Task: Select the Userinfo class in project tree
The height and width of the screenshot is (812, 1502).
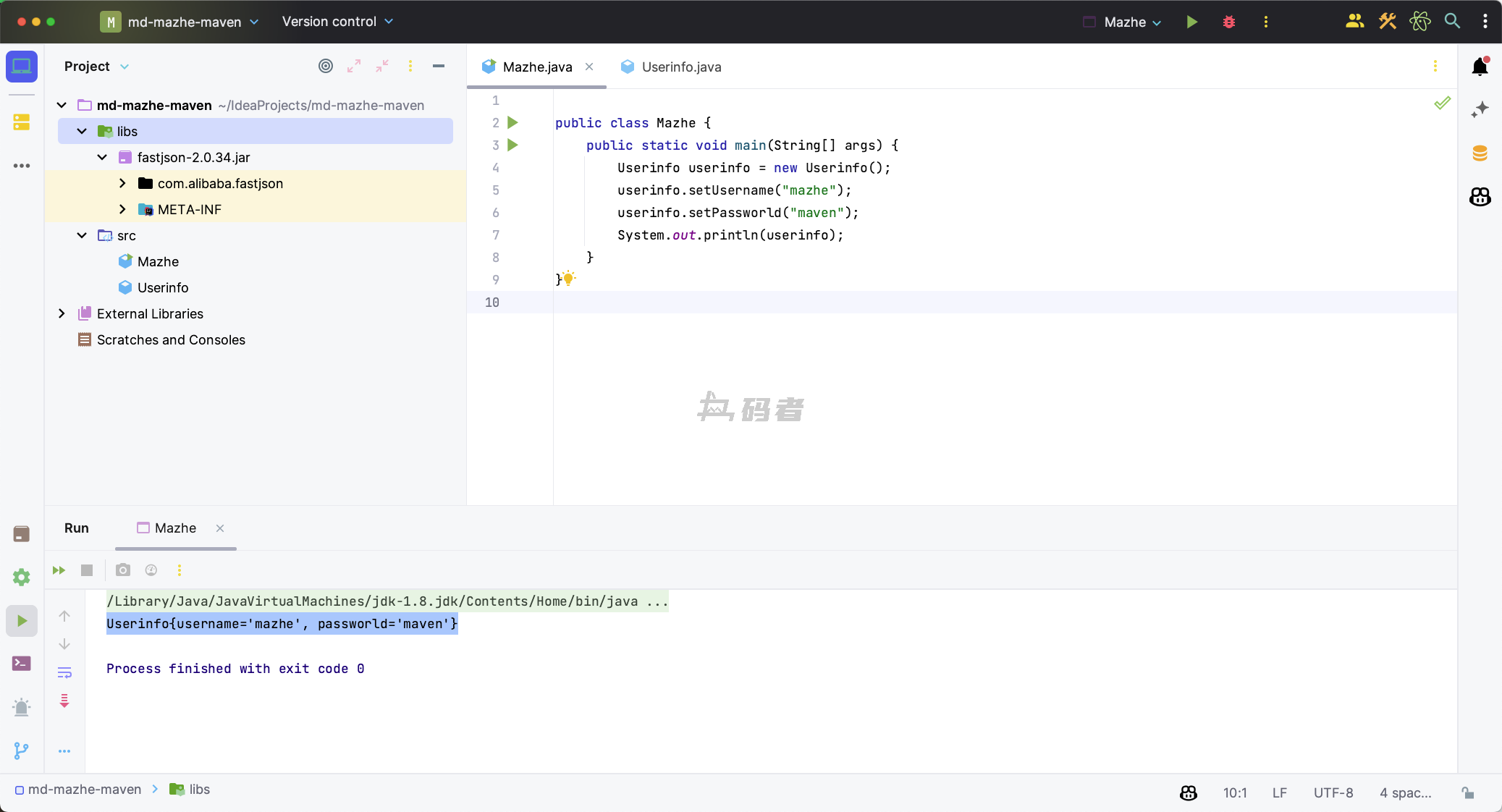Action: [x=163, y=287]
